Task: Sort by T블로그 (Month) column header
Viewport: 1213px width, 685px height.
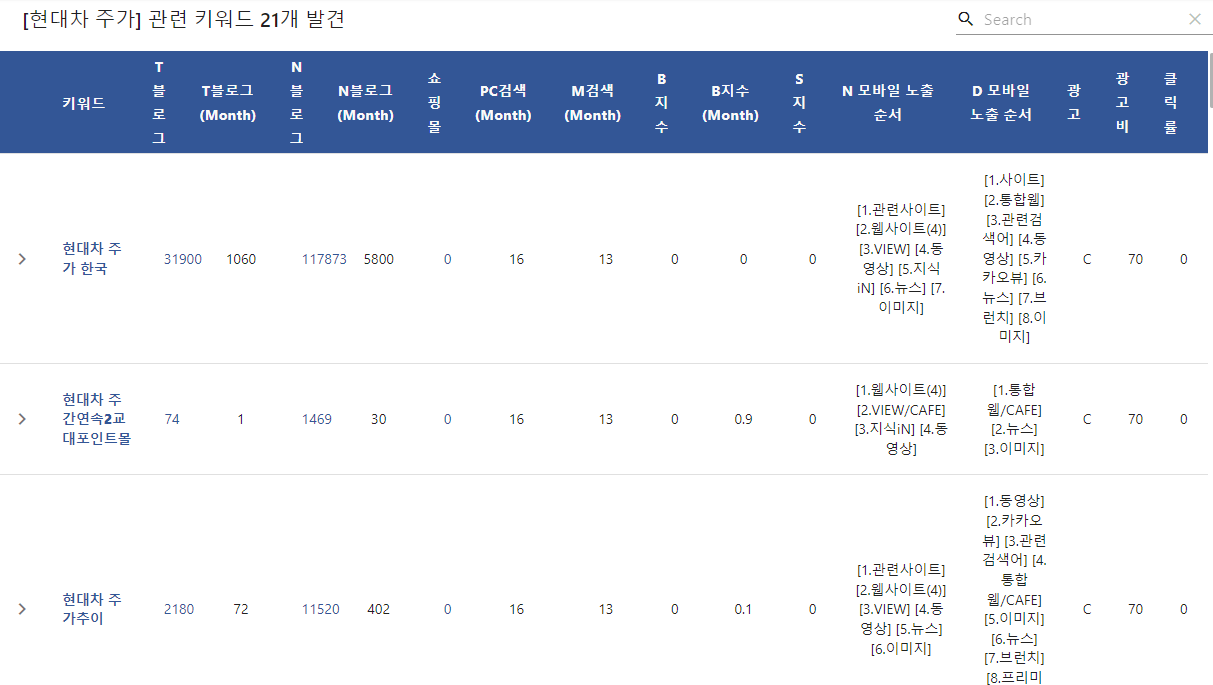Action: coord(227,103)
